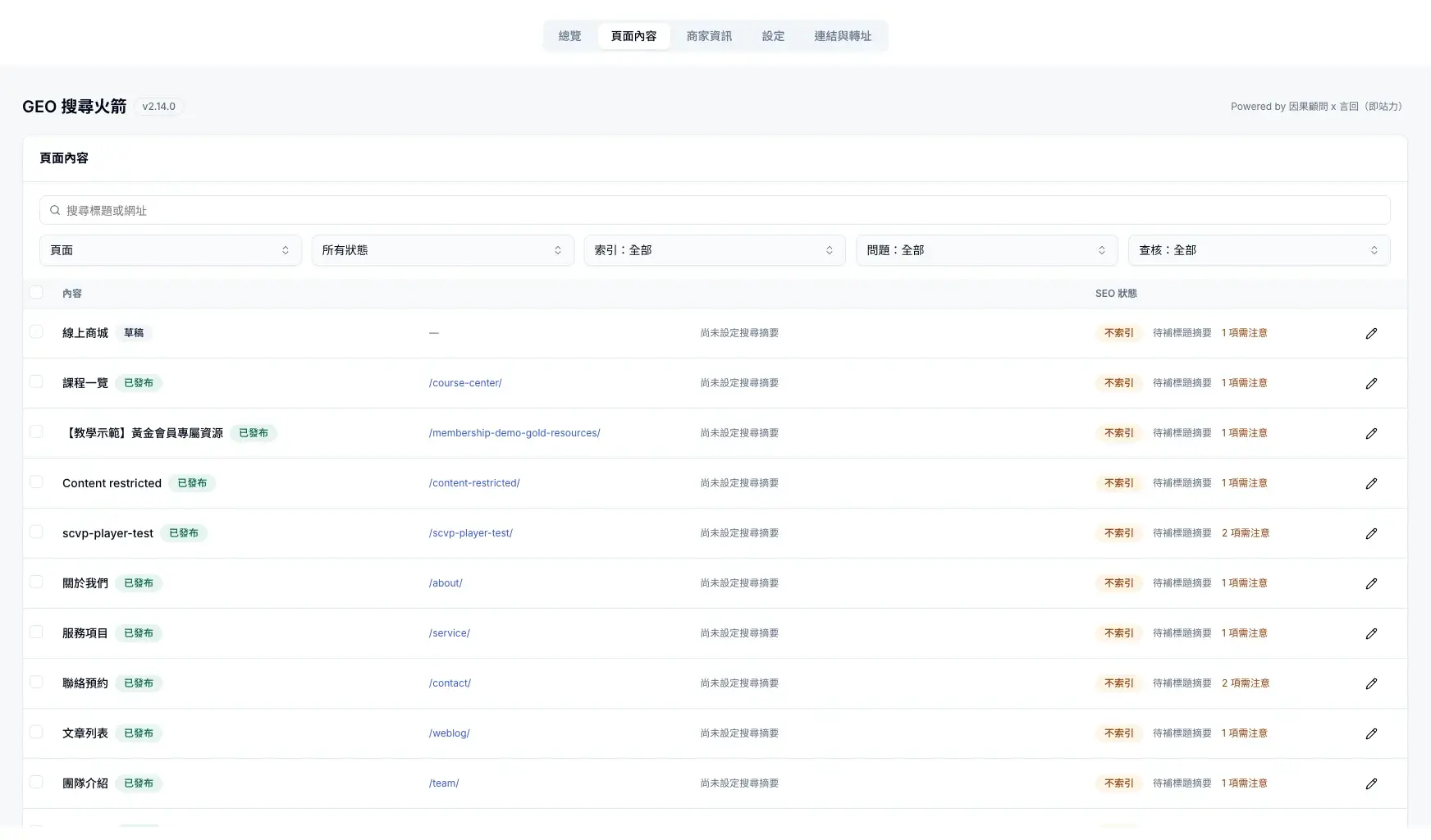
Task: Tick the checkbox for Content restricted
Action: click(x=36, y=482)
